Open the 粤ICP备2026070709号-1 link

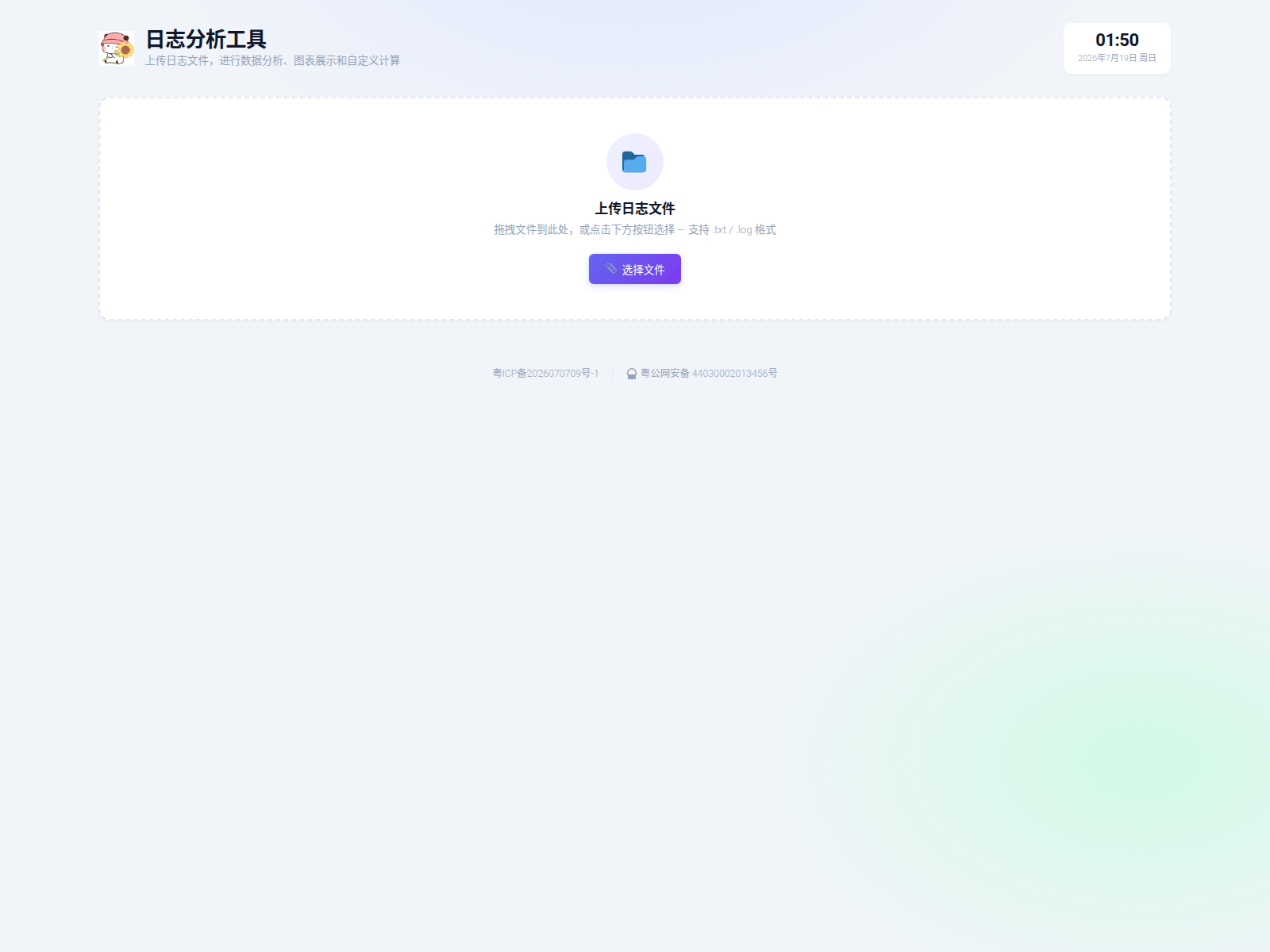coord(545,373)
